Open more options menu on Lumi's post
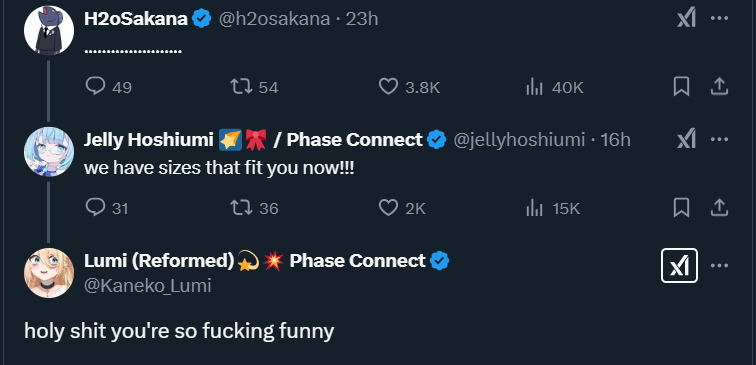756x365 pixels. click(719, 266)
